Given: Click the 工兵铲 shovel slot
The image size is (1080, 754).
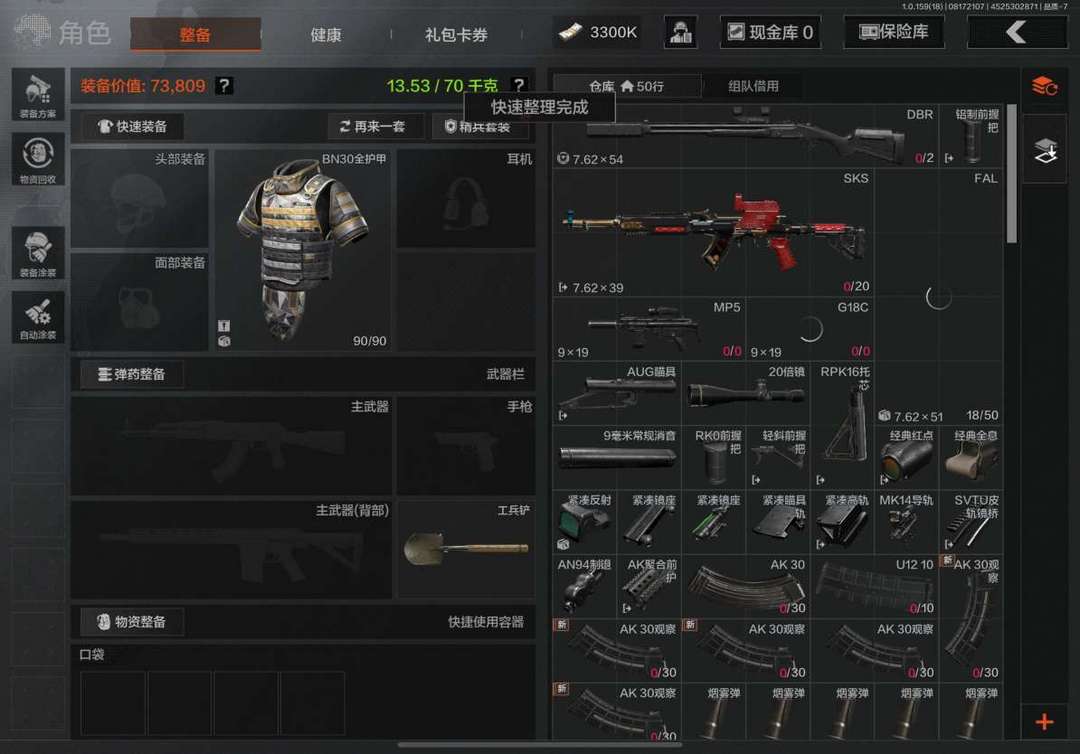Looking at the screenshot, I should [466, 549].
